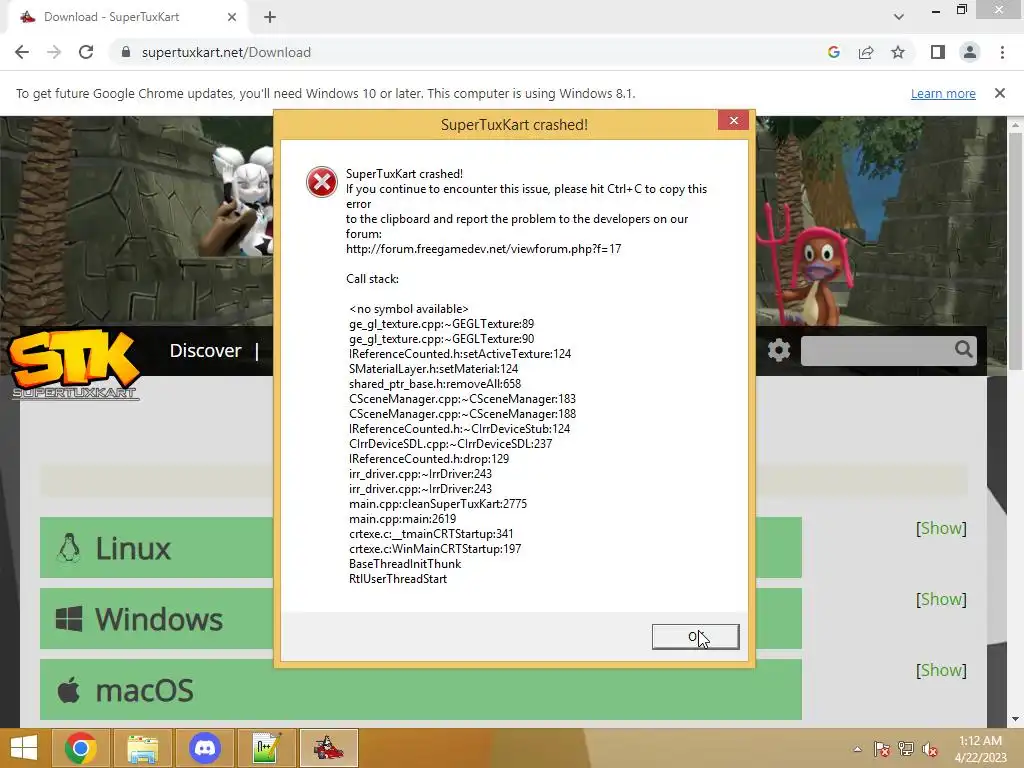The height and width of the screenshot is (768, 1024).
Task: Click 'Call stack:' label
Action: 372,279
